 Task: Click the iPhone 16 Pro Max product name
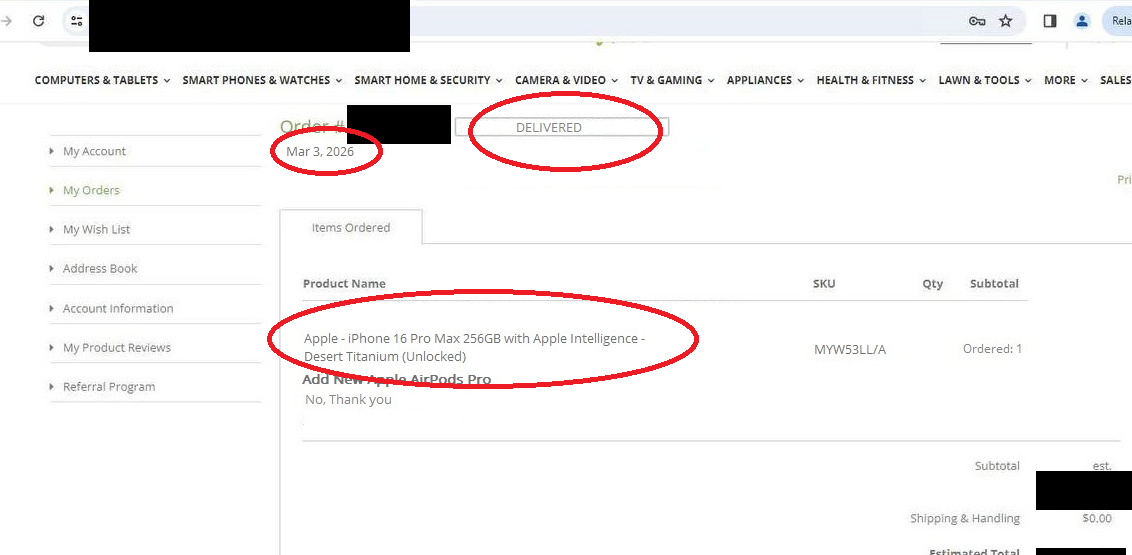tap(474, 347)
